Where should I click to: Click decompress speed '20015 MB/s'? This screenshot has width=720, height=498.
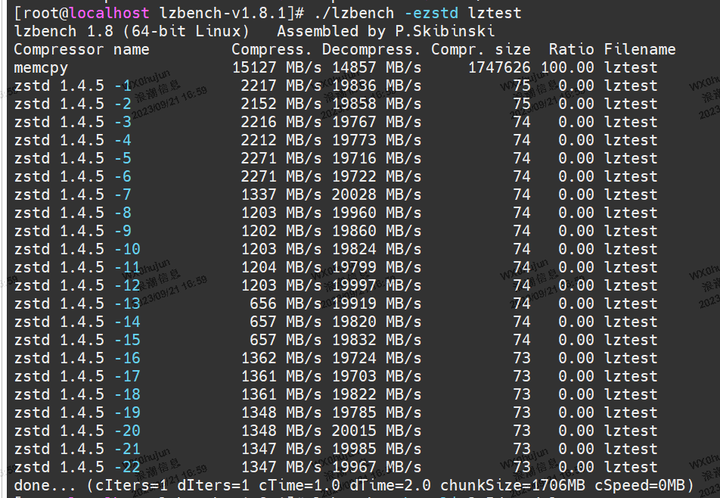point(377,431)
